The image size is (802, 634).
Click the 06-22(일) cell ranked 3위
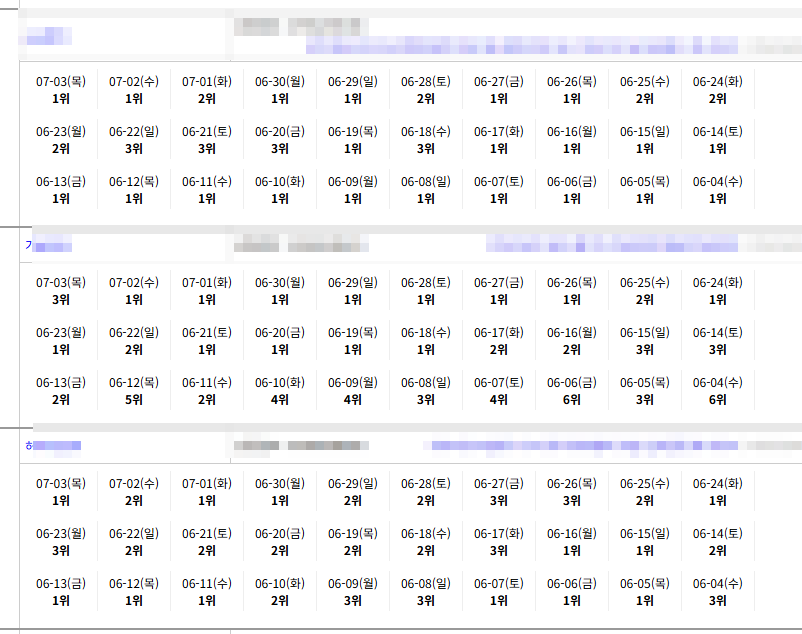[x=134, y=140]
